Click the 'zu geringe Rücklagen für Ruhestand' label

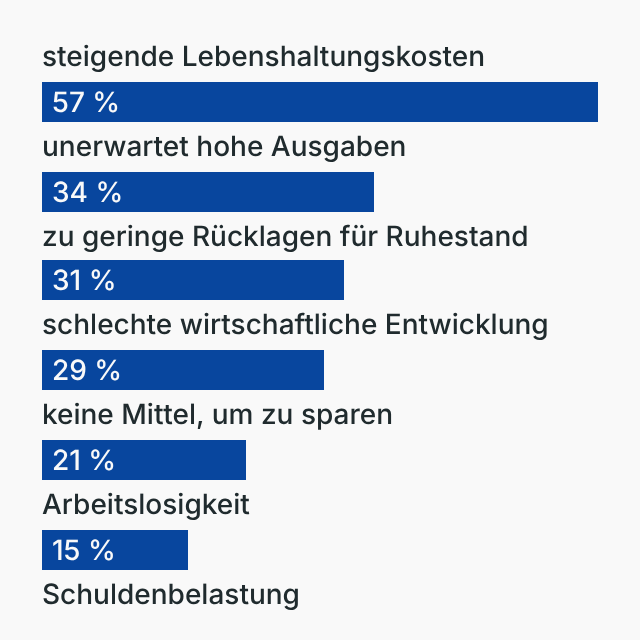285,237
